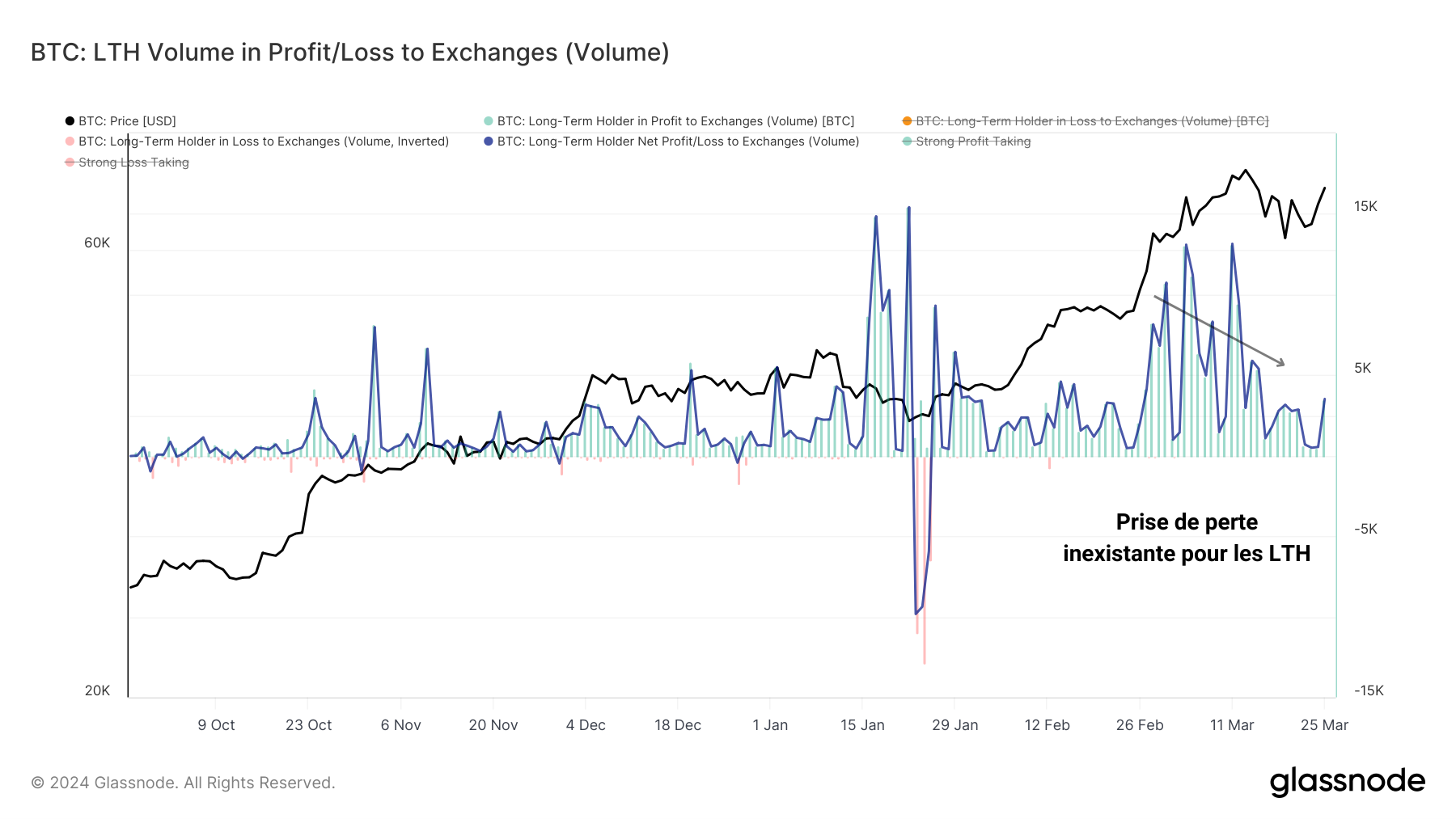Click pink dot beside Loss Inverted legend
1456x819 pixels.
[70, 141]
